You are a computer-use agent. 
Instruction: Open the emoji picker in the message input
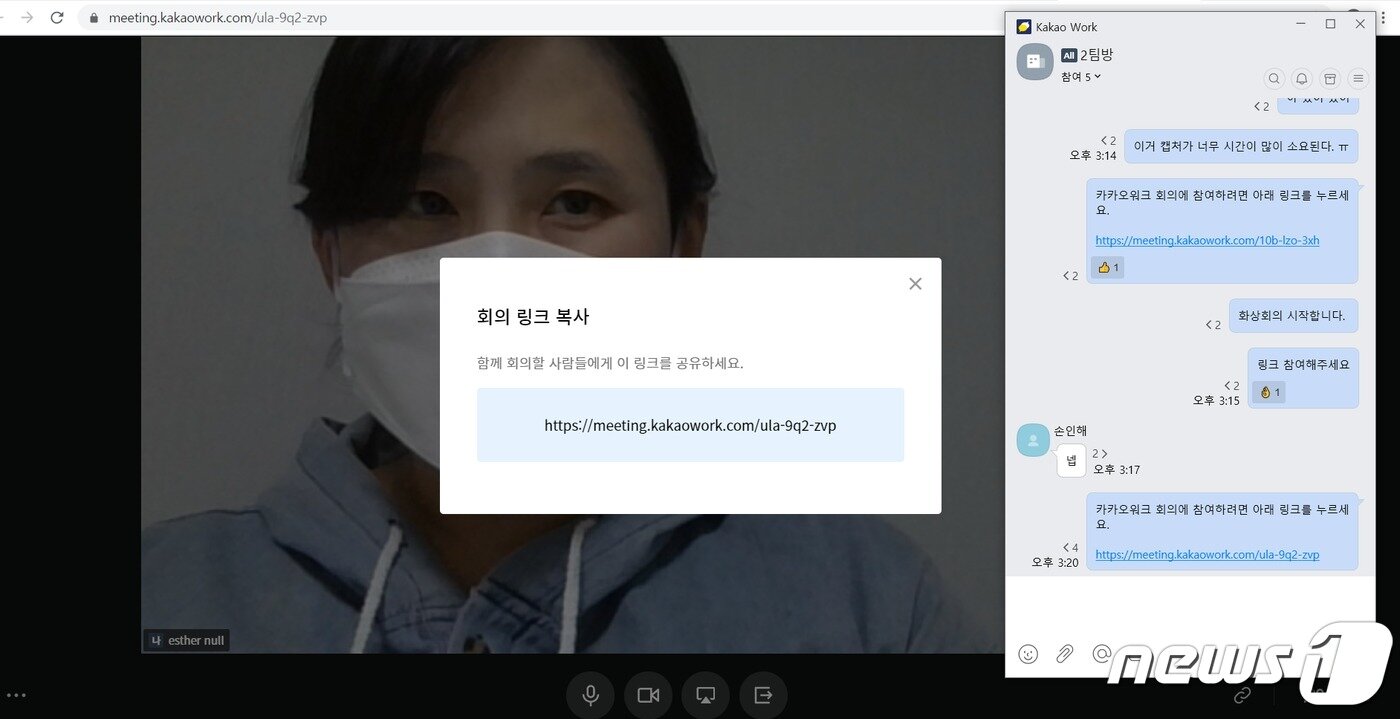tap(1028, 654)
